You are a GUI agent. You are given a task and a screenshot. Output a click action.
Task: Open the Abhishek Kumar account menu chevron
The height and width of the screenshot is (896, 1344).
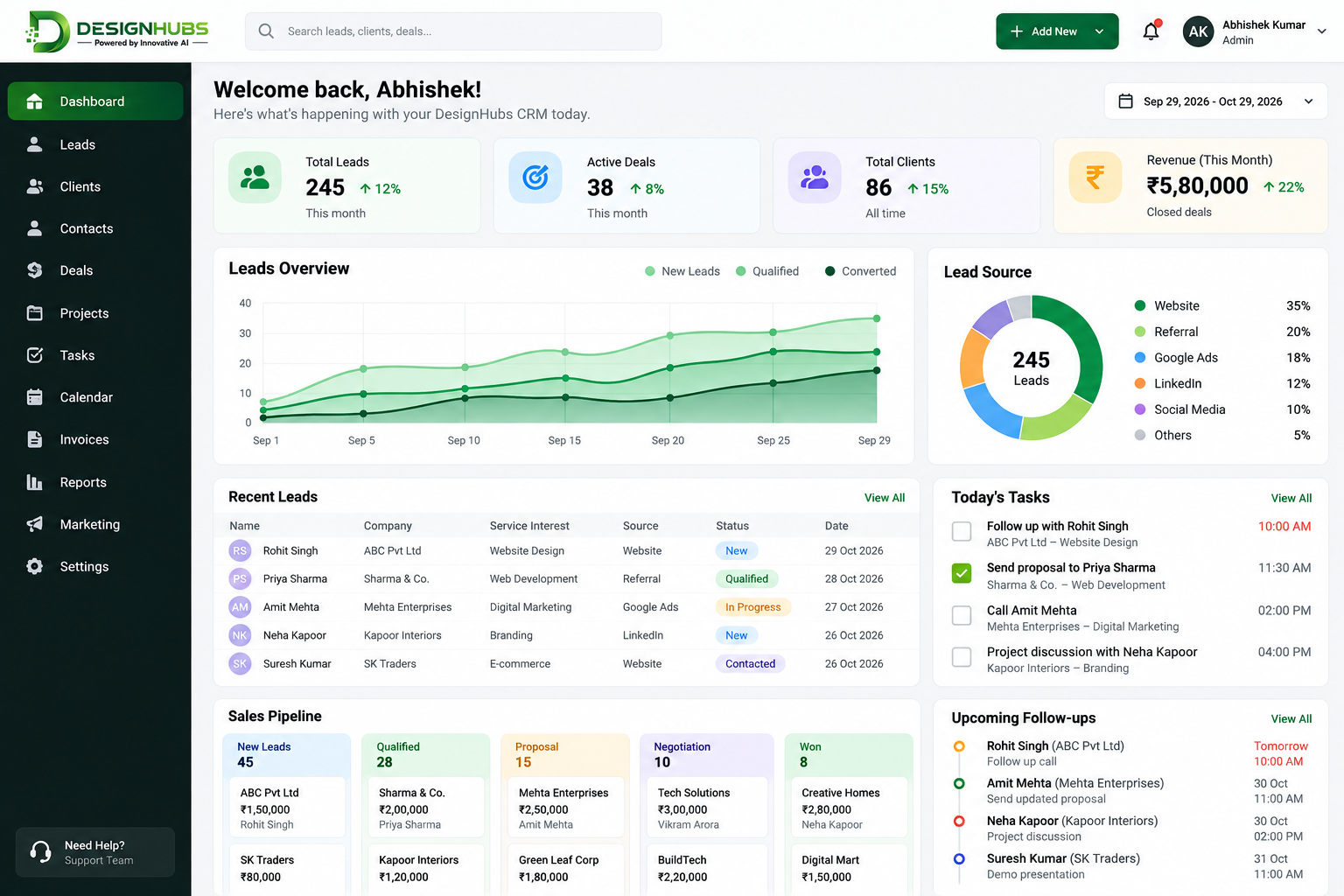[x=1322, y=31]
